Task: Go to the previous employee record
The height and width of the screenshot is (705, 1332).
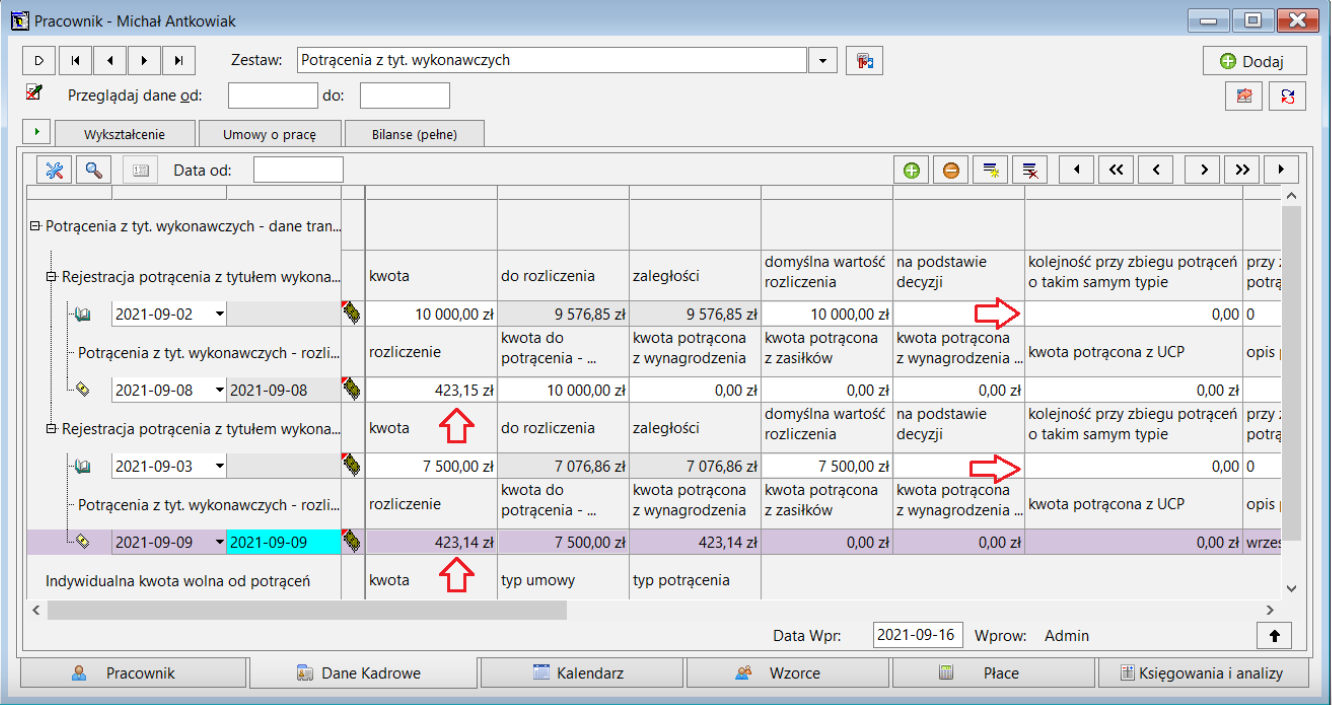Action: coord(109,61)
